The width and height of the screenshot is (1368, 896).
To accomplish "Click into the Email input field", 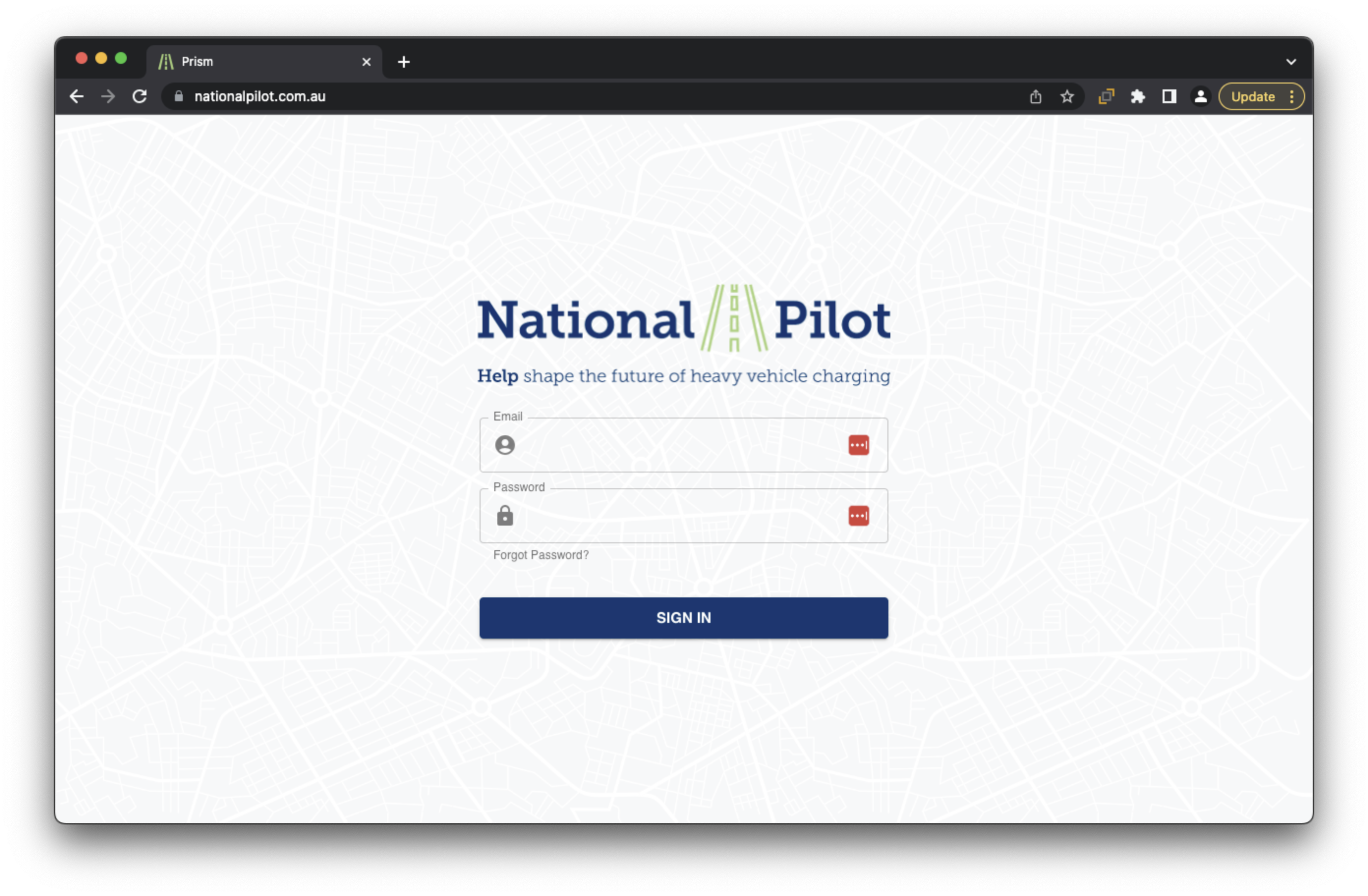I will [x=678, y=445].
